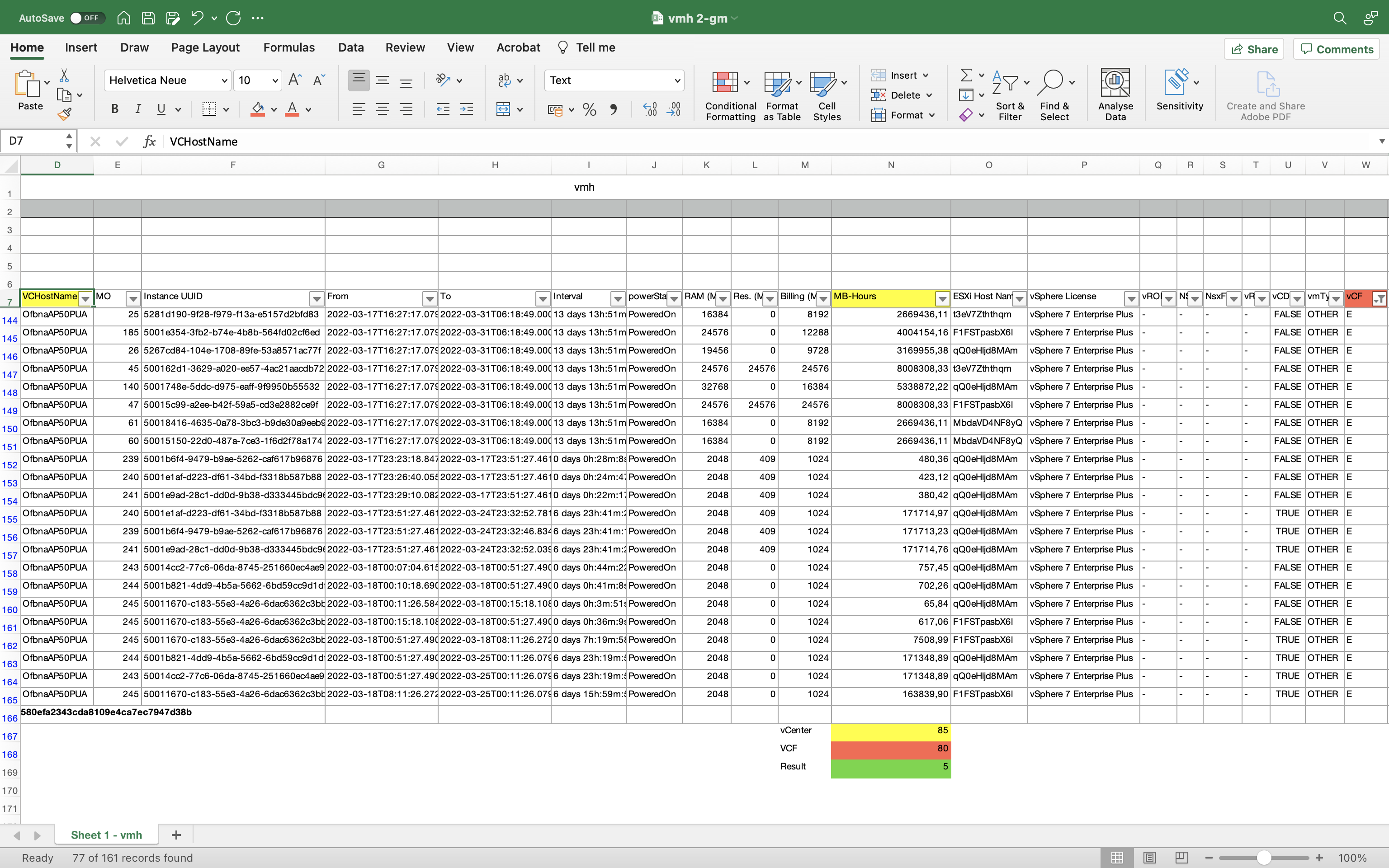Click the Cut scissors icon
The width and height of the screenshot is (1389, 868).
64,76
